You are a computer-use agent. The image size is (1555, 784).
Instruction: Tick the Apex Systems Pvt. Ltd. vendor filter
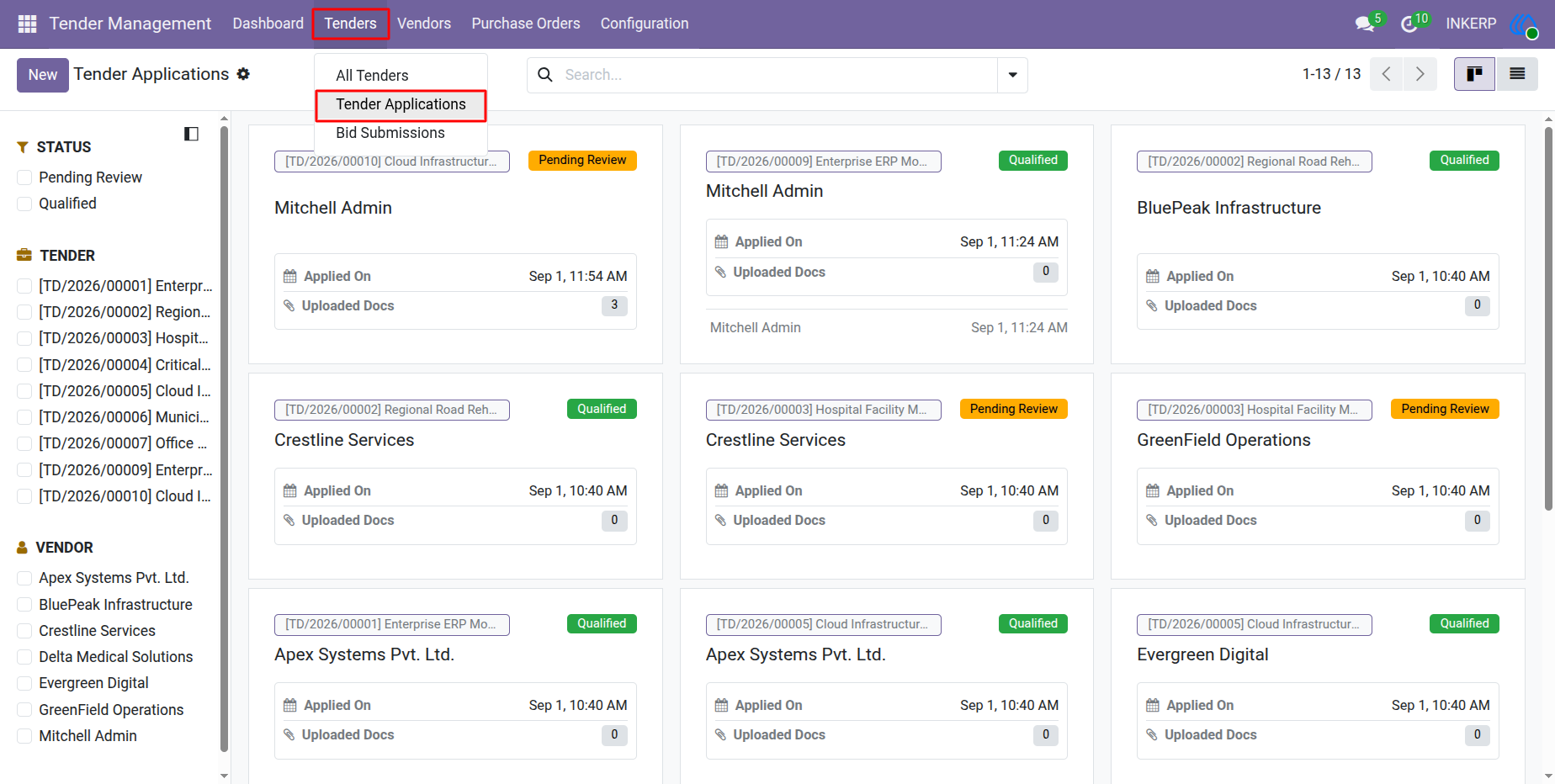pos(25,578)
